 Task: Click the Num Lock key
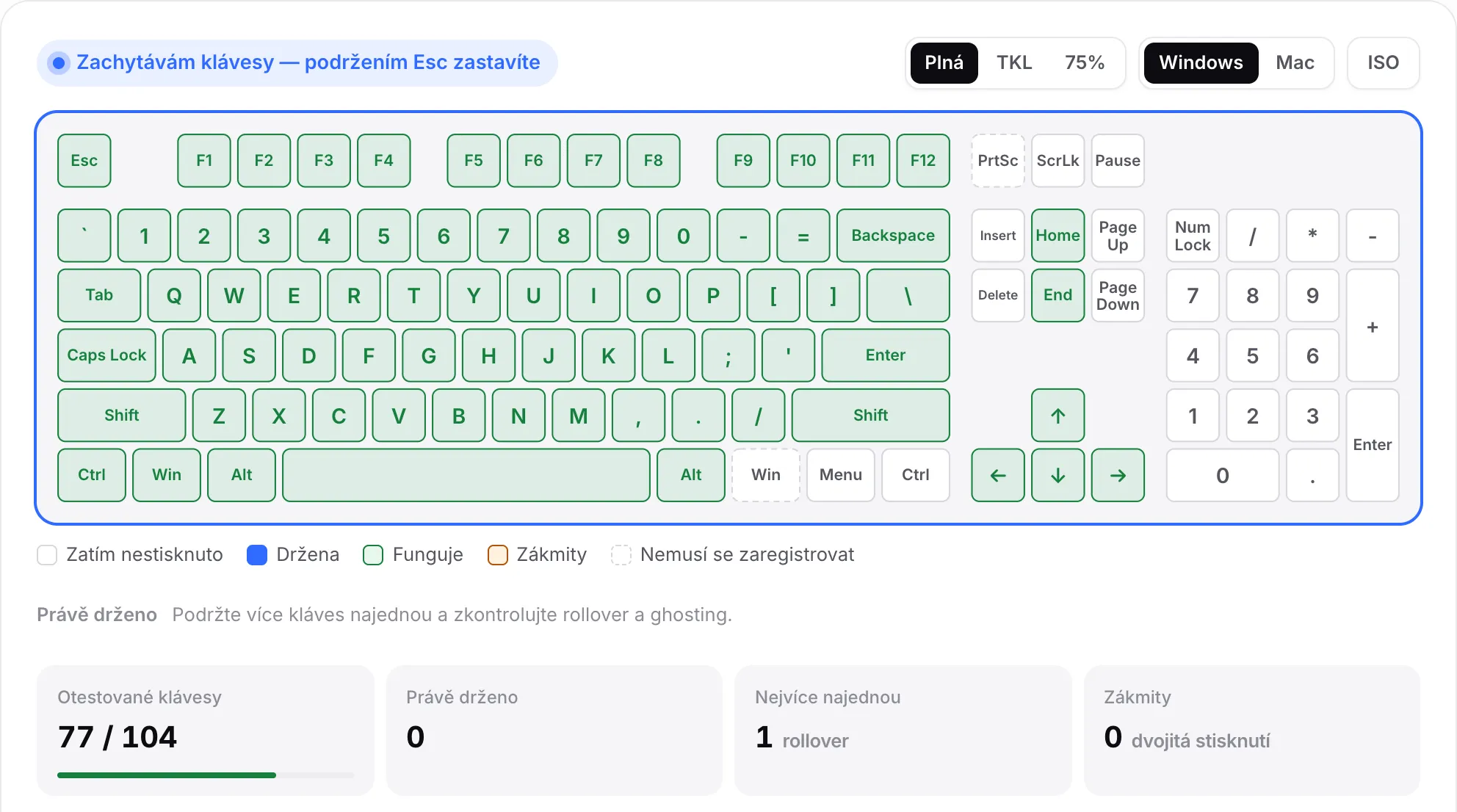tap(1193, 236)
